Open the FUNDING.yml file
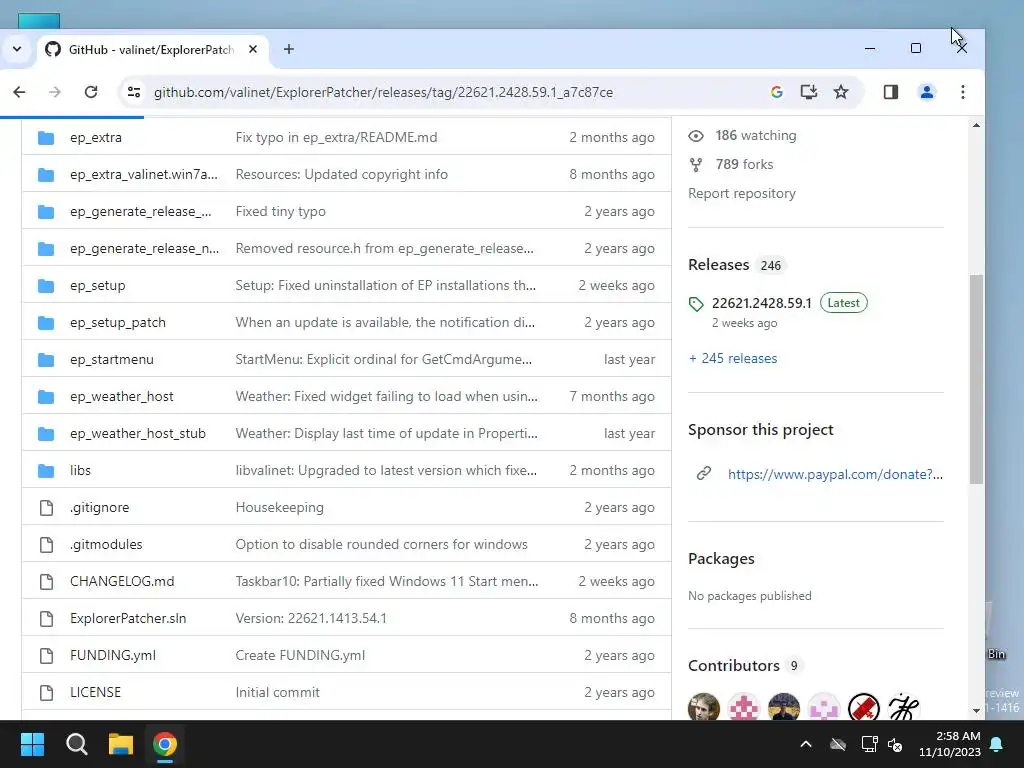 [113, 655]
